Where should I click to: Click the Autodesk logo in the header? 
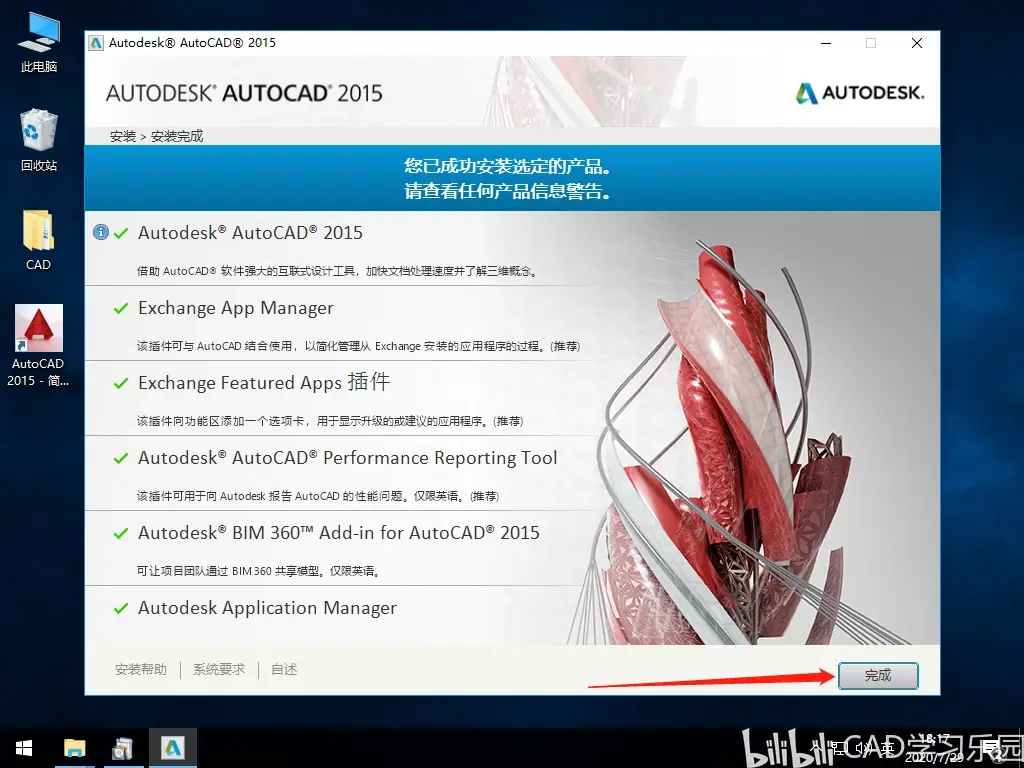(859, 93)
